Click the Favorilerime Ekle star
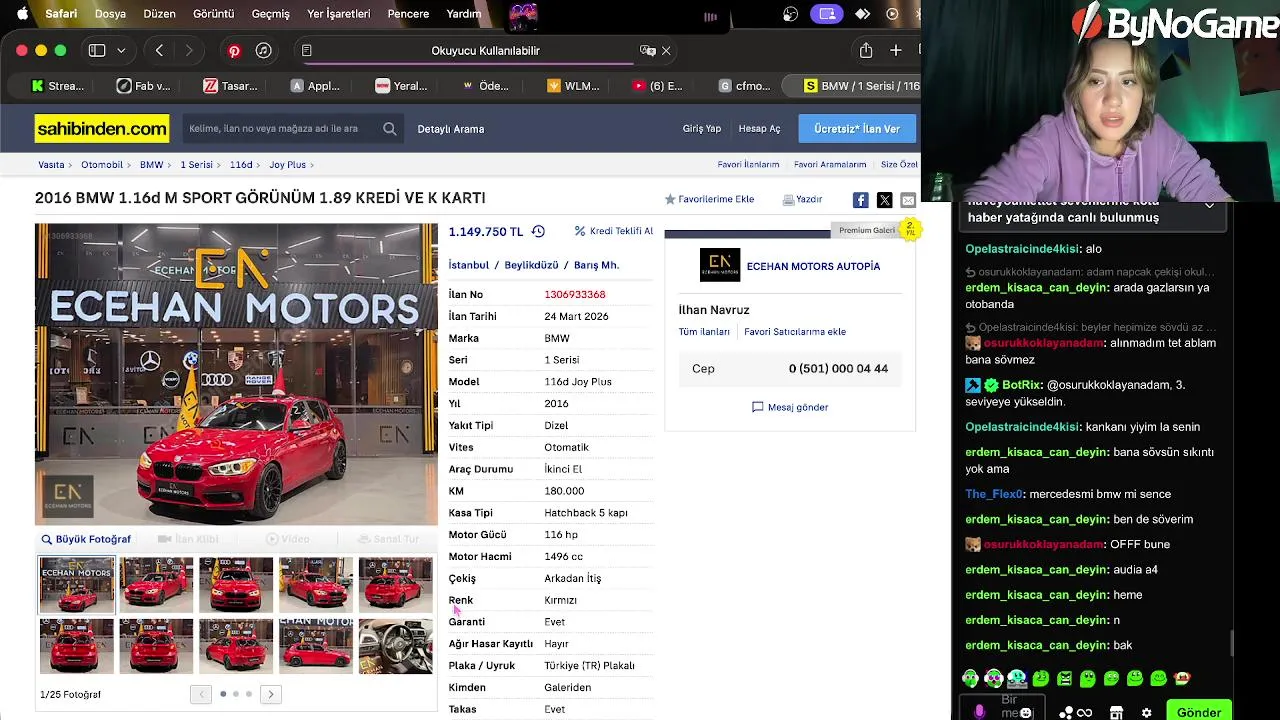Screen dimensions: 1280x720 pos(670,199)
